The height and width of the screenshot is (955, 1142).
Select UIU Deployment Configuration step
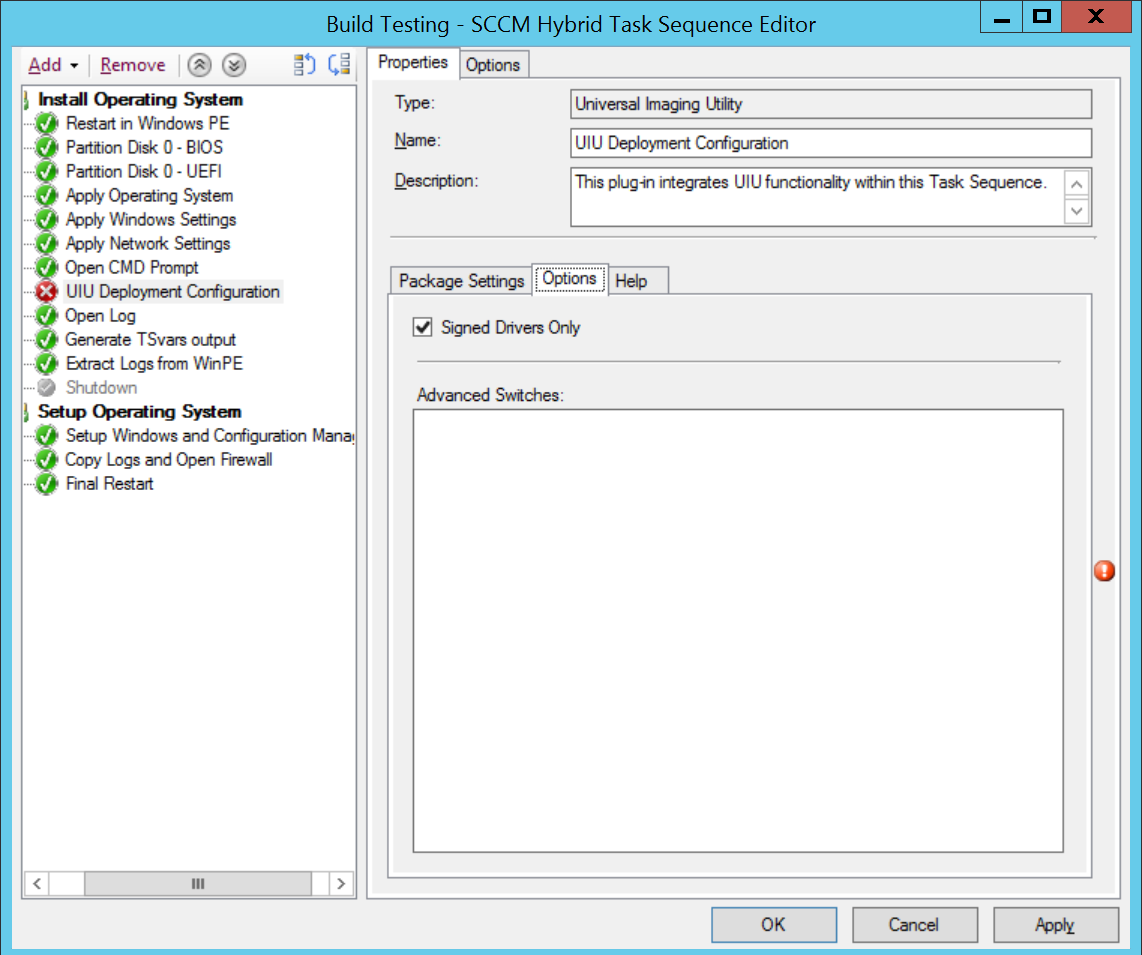pyautogui.click(x=173, y=291)
